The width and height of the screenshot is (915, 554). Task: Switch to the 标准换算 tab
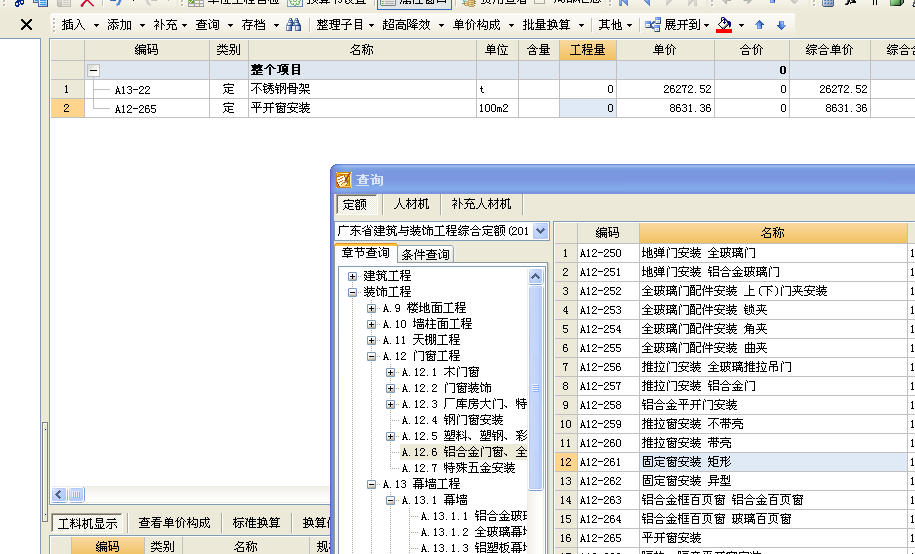(256, 523)
